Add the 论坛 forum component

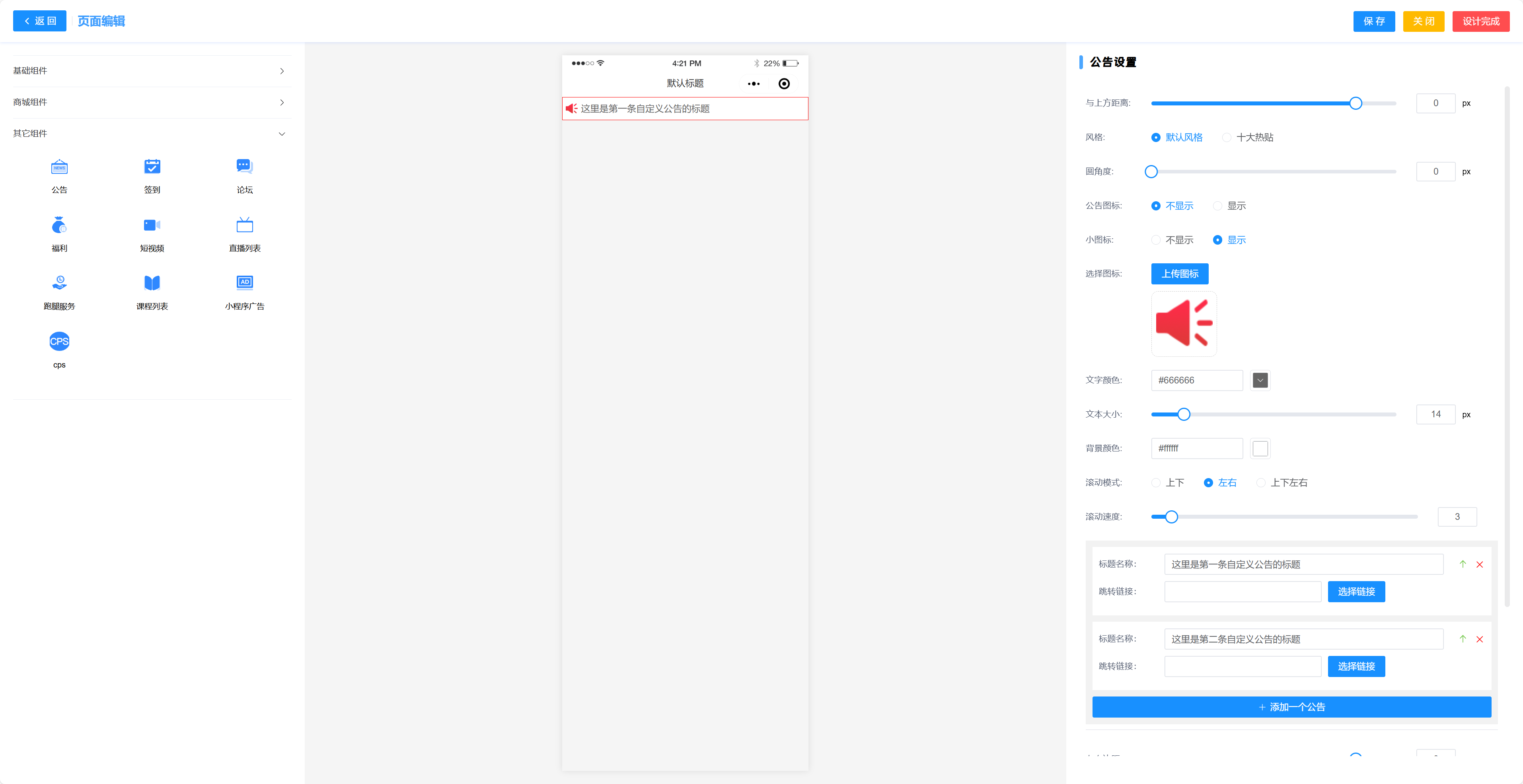[244, 175]
